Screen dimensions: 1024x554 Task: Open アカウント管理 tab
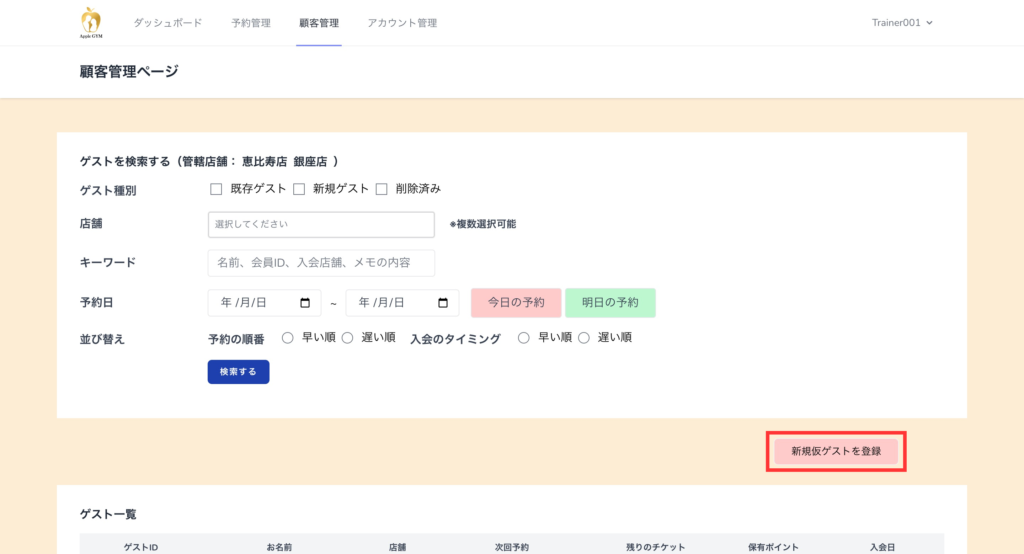(402, 23)
